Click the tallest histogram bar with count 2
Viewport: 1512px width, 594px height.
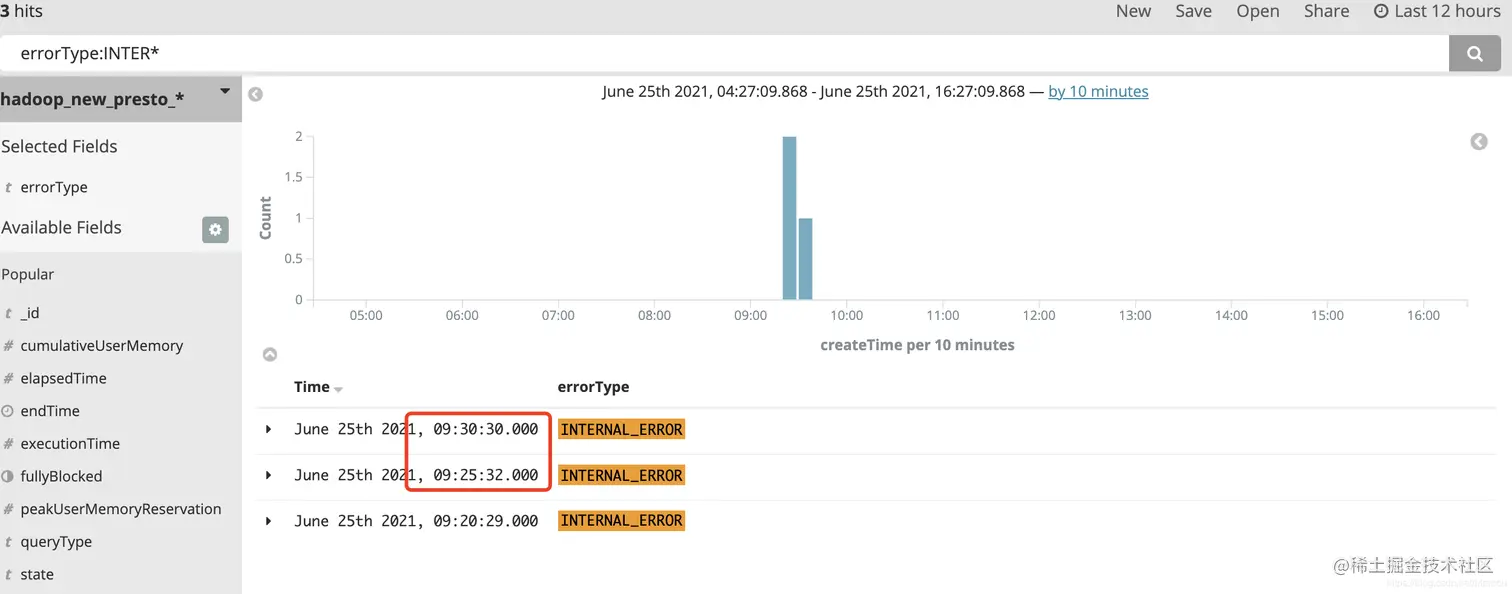pyautogui.click(x=789, y=218)
